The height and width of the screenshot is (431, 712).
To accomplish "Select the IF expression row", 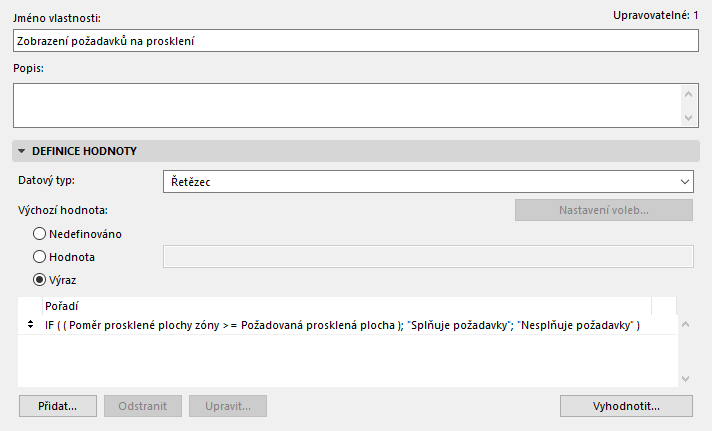I will [x=342, y=326].
